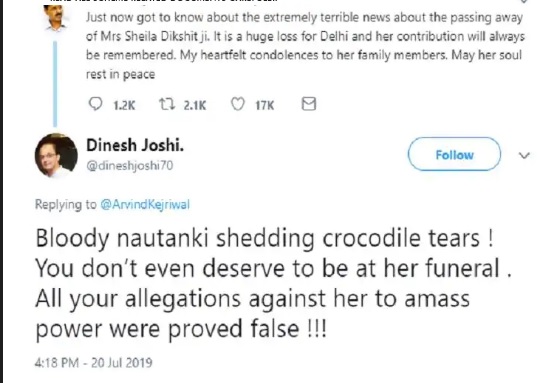
Task: Click the "Replying to" label
Action: pos(65,204)
